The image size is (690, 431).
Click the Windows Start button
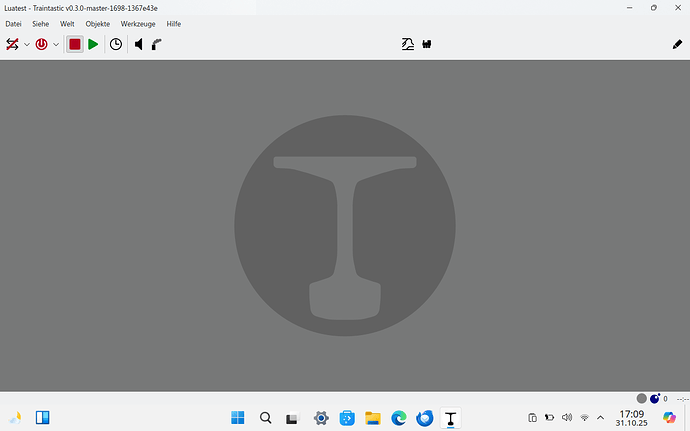click(238, 418)
